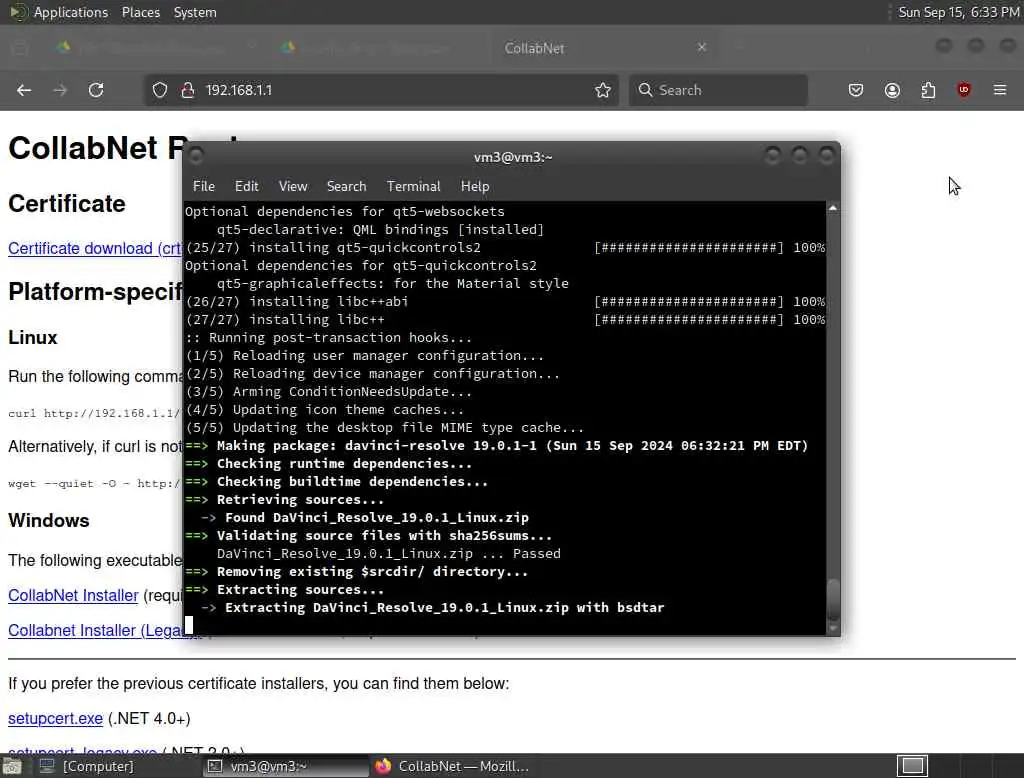Open the Pocket save icon
The height and width of the screenshot is (778, 1024).
(856, 90)
